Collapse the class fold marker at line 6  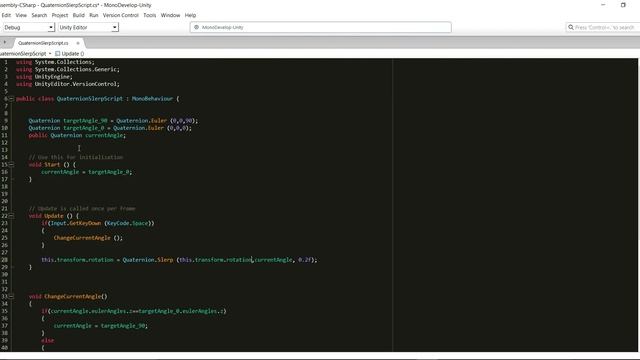11,99
